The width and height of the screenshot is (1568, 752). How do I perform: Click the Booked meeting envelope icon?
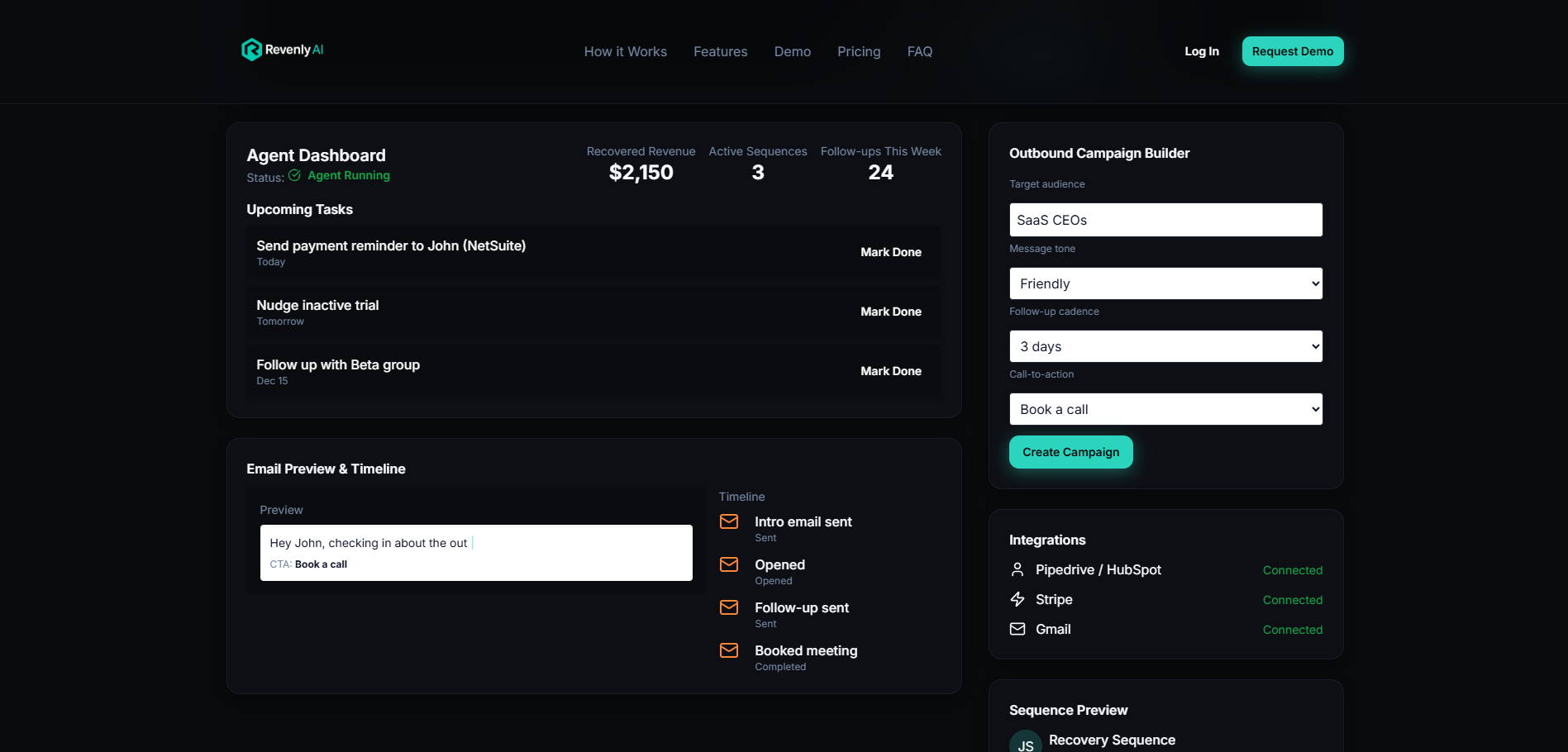pyautogui.click(x=729, y=650)
